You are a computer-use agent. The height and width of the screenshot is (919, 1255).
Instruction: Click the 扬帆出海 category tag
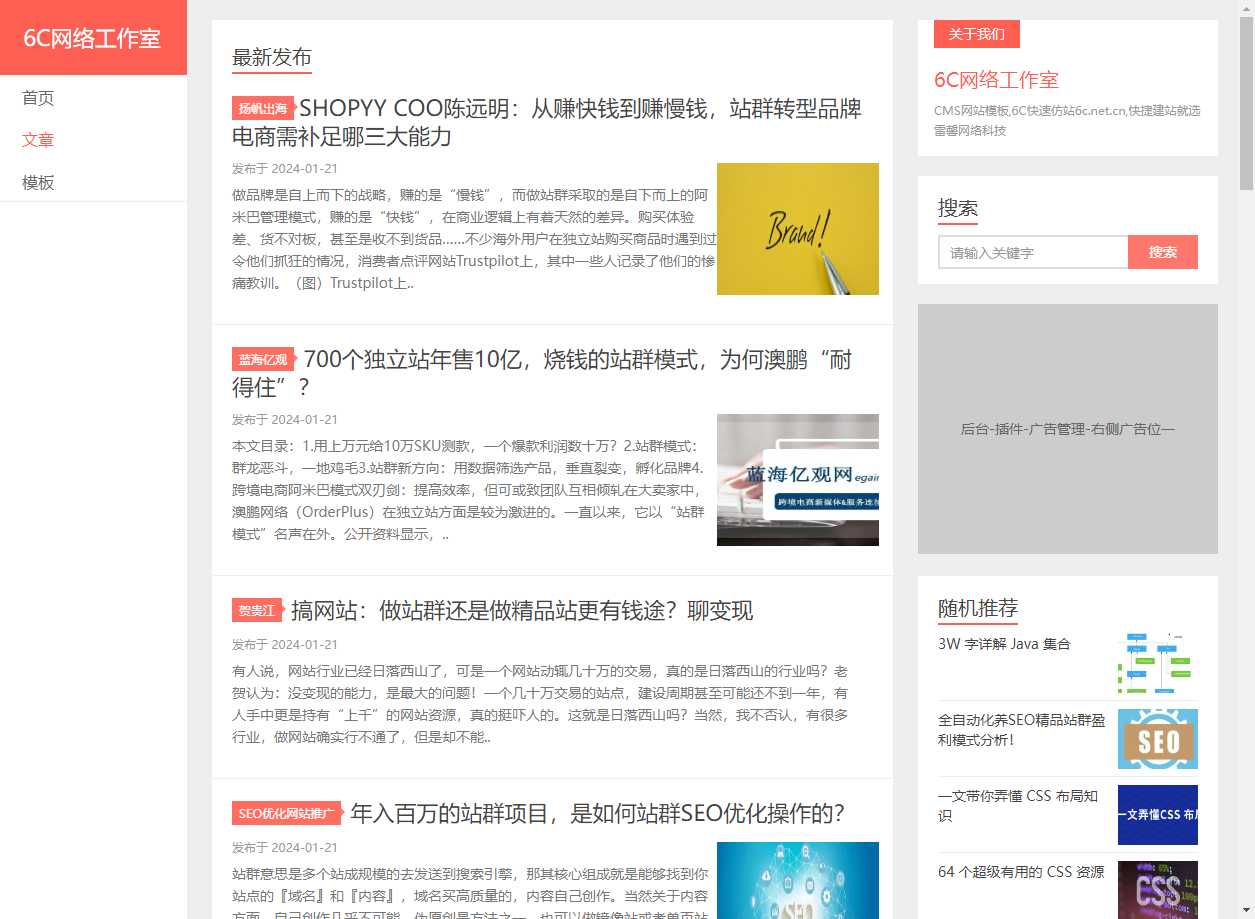[x=262, y=109]
